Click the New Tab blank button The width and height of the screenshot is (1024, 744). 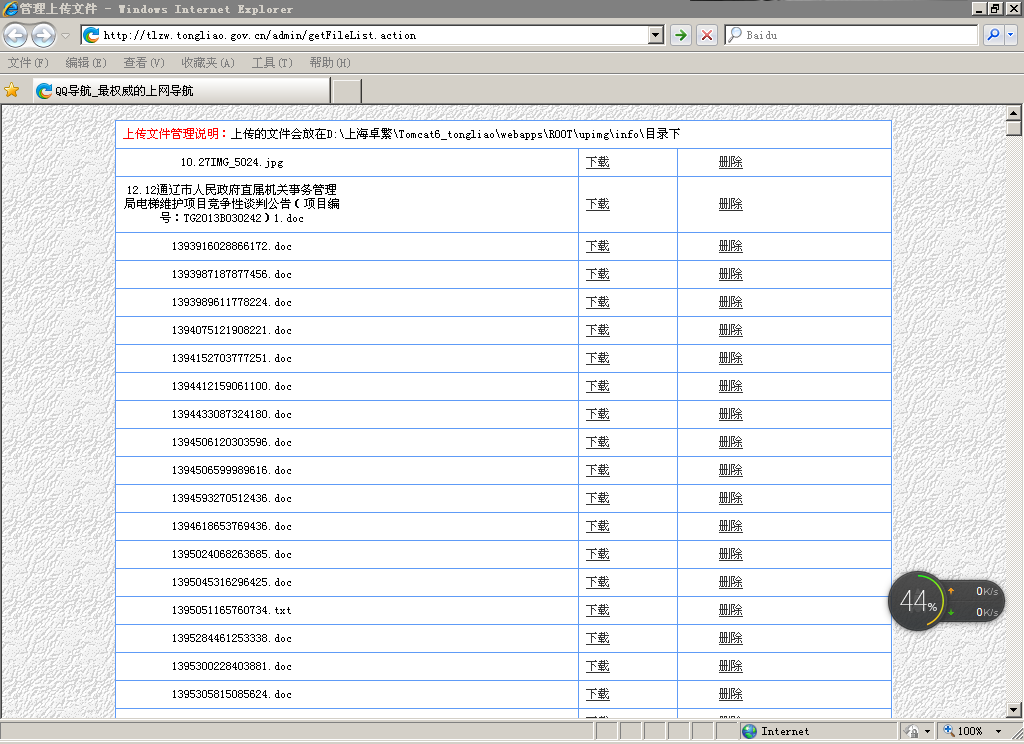tap(346, 91)
